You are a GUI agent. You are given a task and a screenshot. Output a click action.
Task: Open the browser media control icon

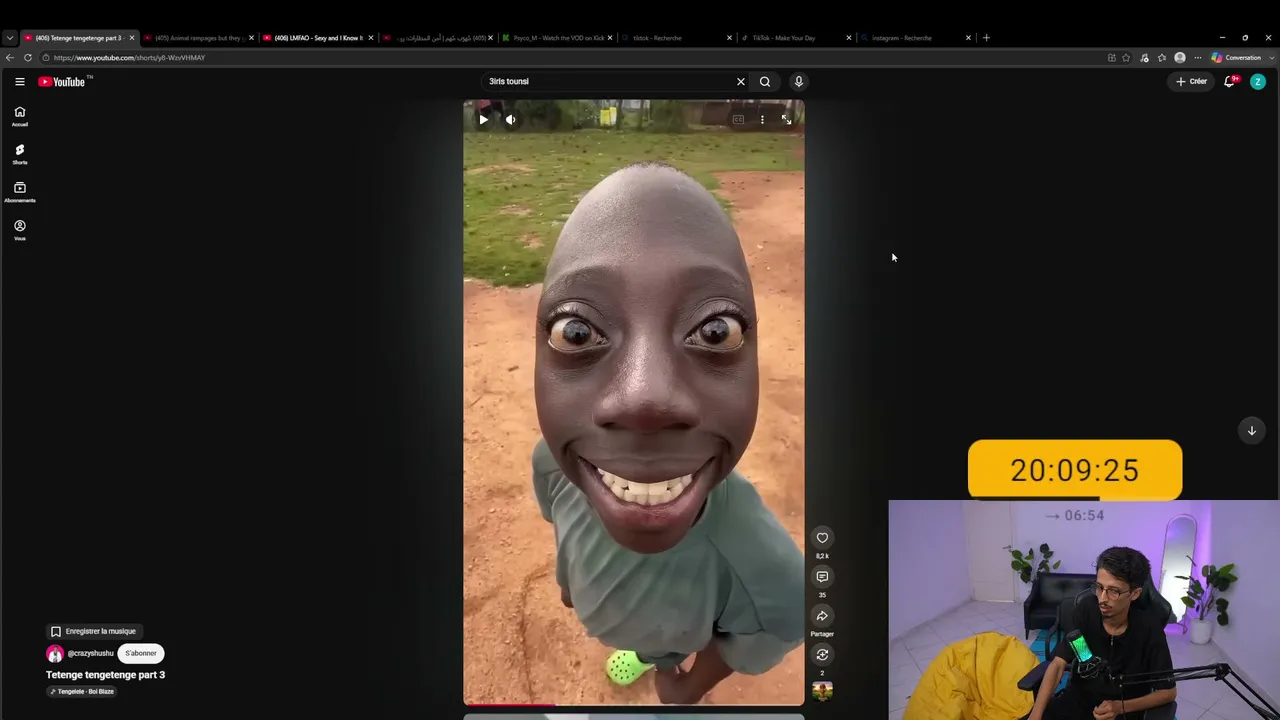(1145, 58)
